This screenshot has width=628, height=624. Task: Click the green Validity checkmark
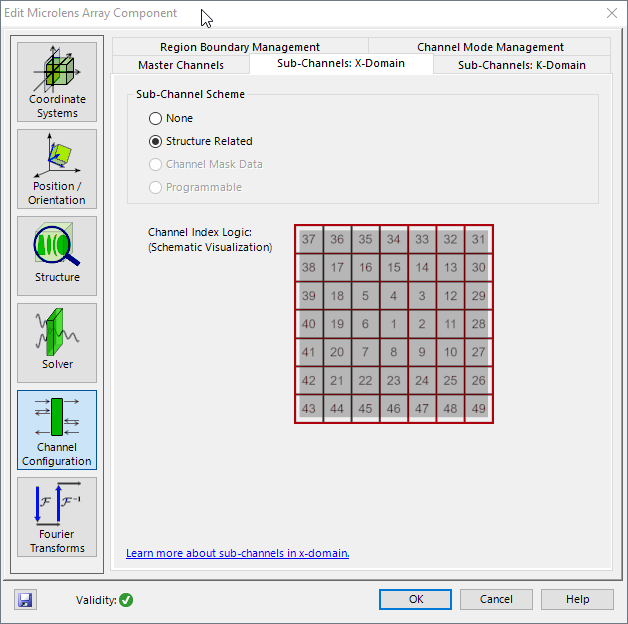(x=126, y=600)
